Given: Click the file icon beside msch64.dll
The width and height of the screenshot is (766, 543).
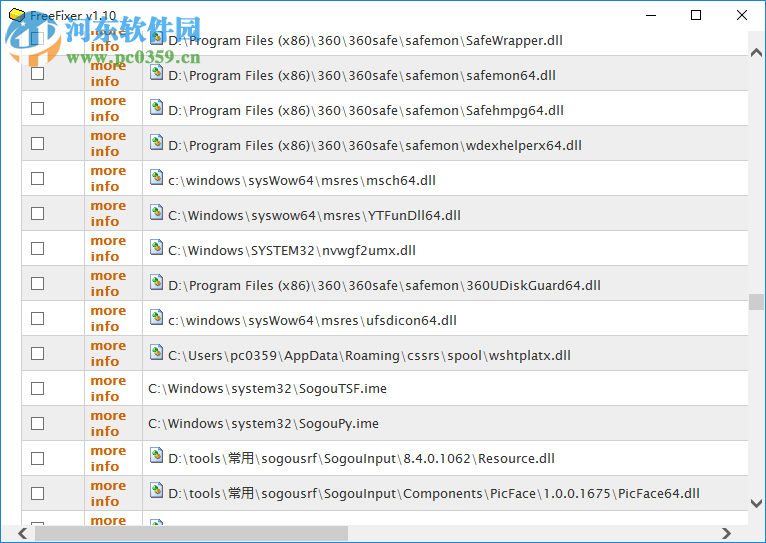Looking at the screenshot, I should [x=156, y=177].
